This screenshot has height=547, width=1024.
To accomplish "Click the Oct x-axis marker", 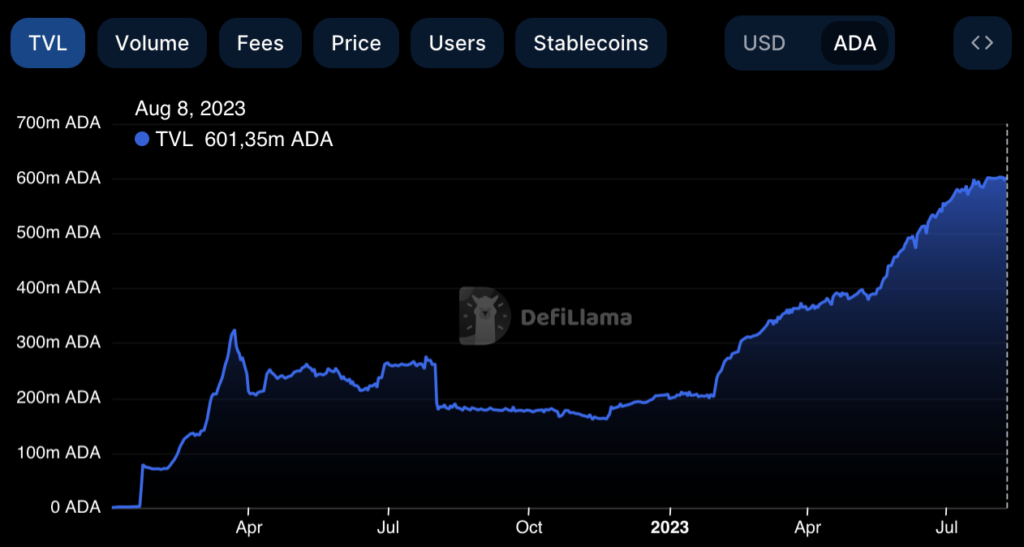I will click(528, 527).
